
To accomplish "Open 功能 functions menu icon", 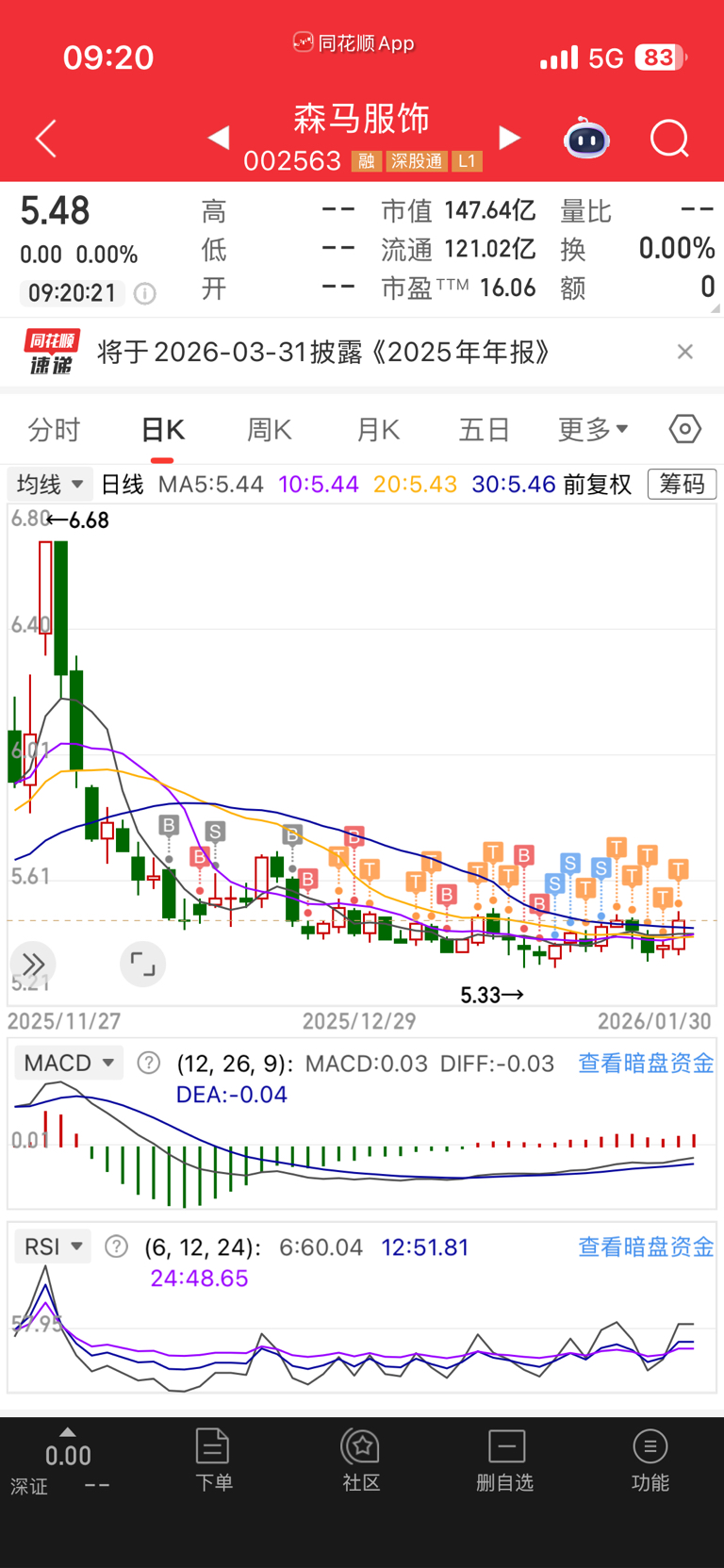I will tap(650, 1460).
